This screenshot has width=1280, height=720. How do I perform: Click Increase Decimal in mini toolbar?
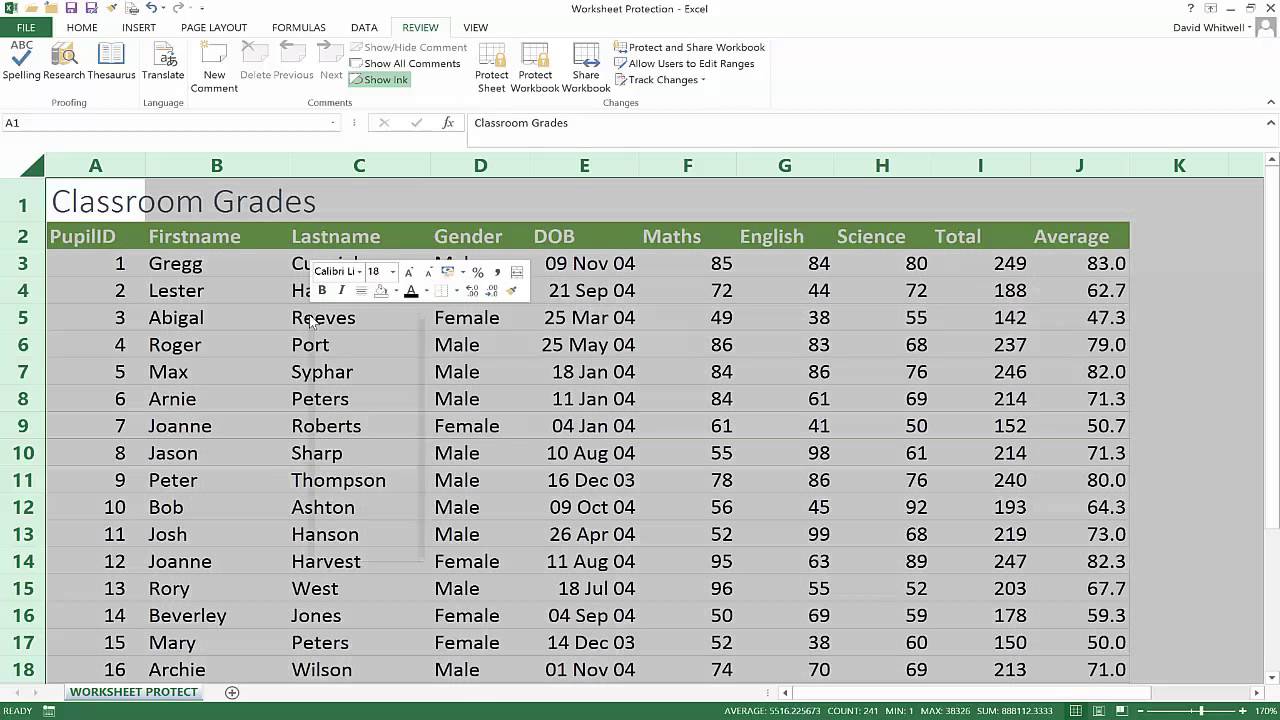(x=472, y=291)
